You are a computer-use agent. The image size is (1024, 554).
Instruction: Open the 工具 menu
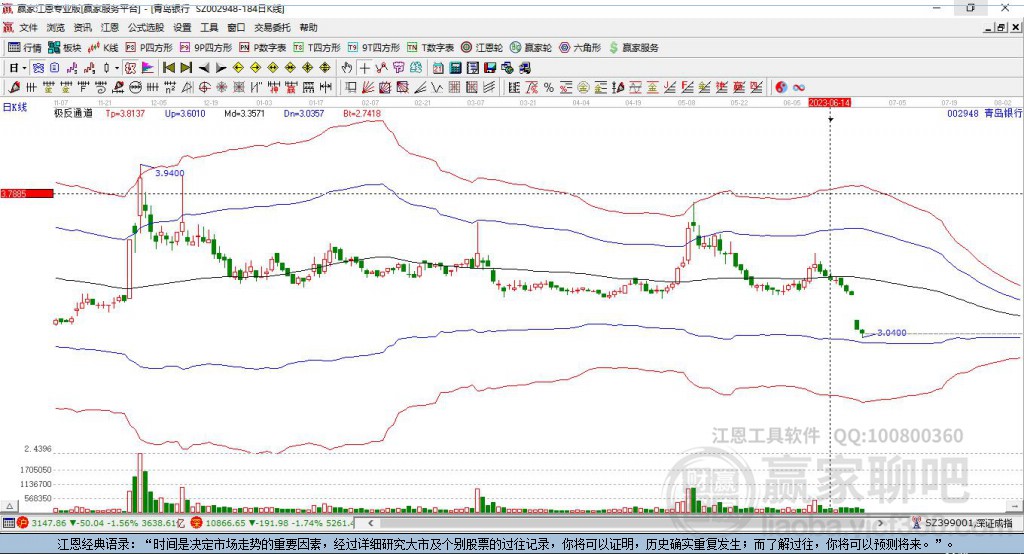click(x=209, y=27)
